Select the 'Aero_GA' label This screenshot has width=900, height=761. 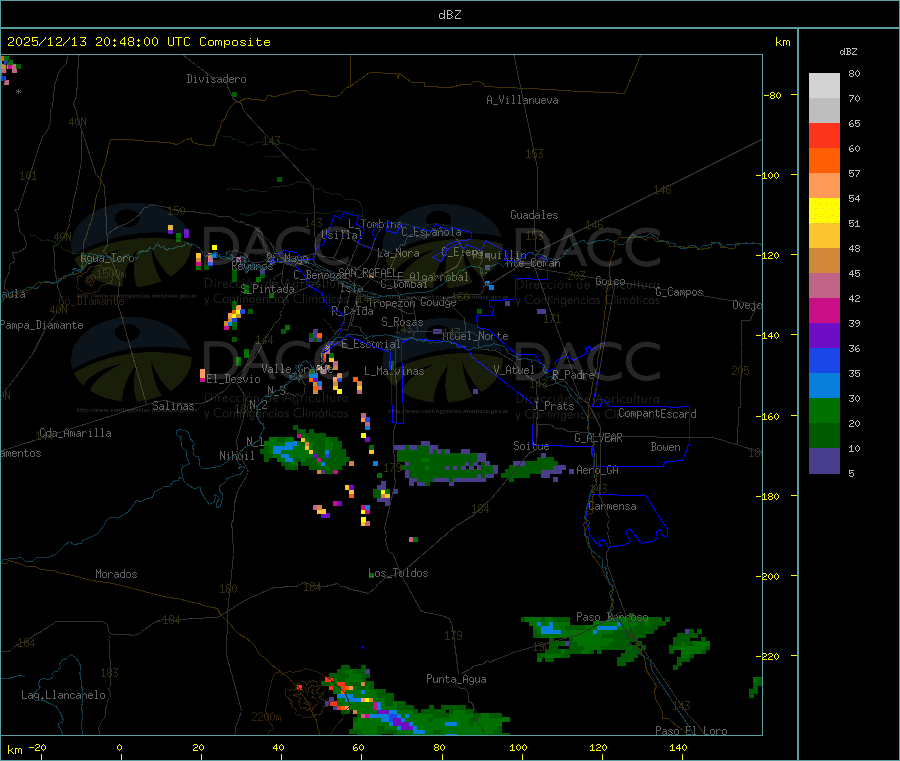598,470
